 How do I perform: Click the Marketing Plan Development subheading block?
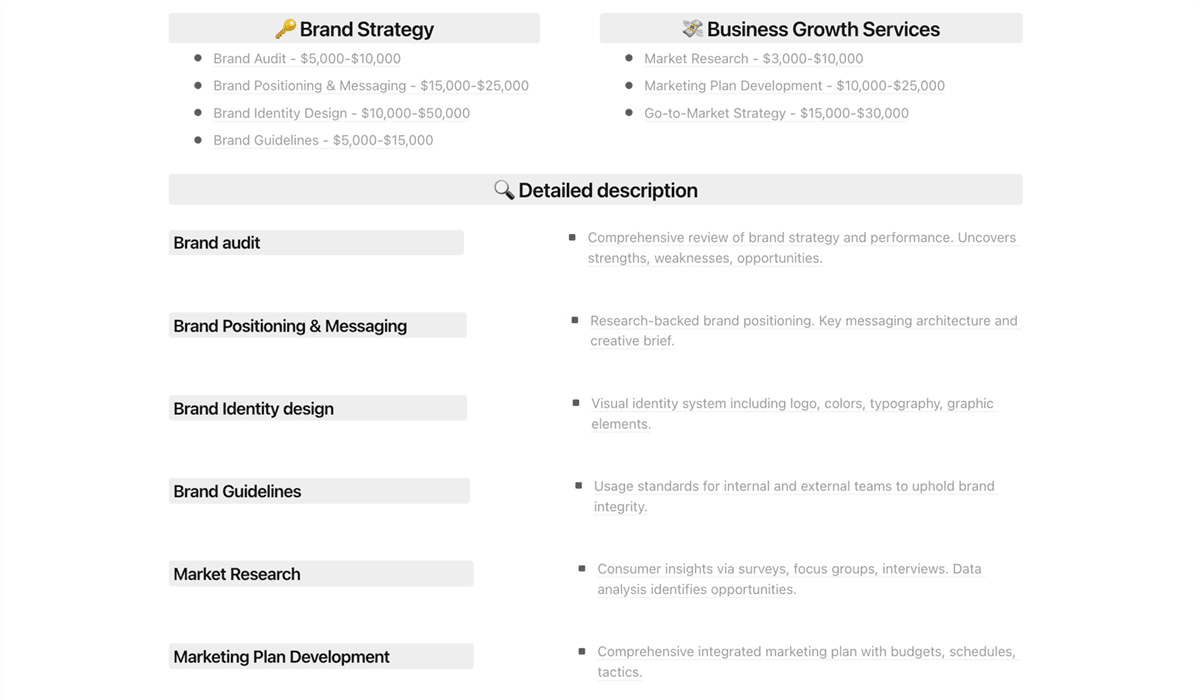tap(321, 657)
